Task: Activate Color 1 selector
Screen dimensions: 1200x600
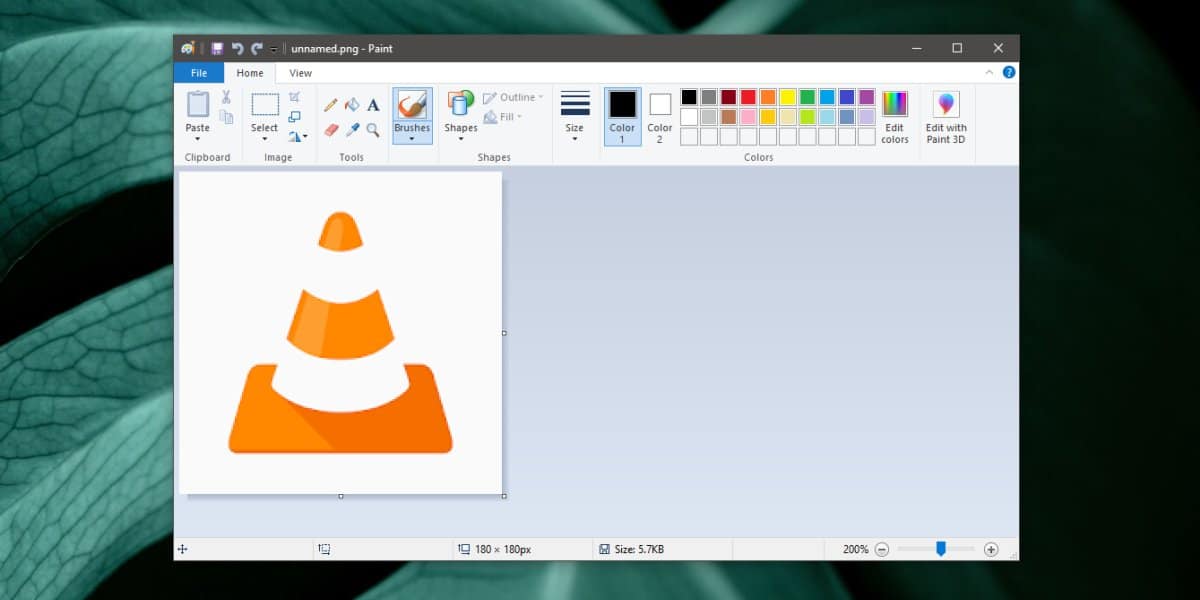Action: [622, 116]
